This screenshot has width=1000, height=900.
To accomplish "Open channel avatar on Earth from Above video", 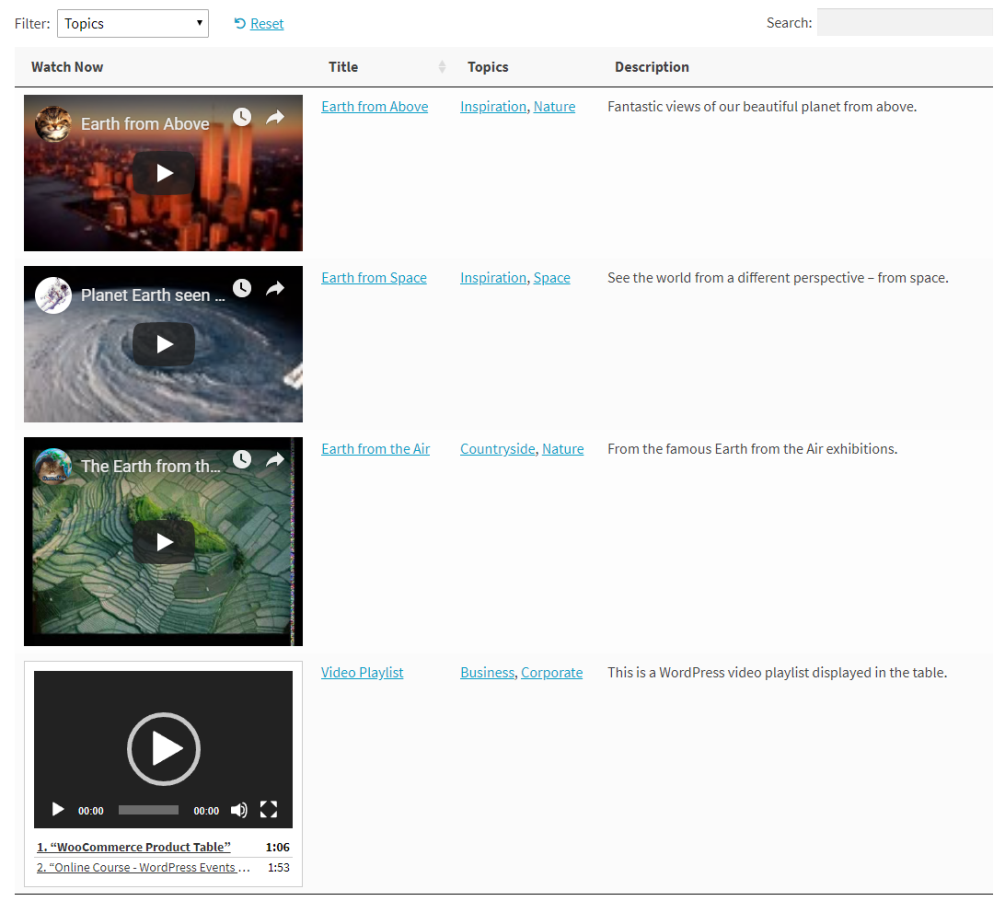I will [x=52, y=124].
